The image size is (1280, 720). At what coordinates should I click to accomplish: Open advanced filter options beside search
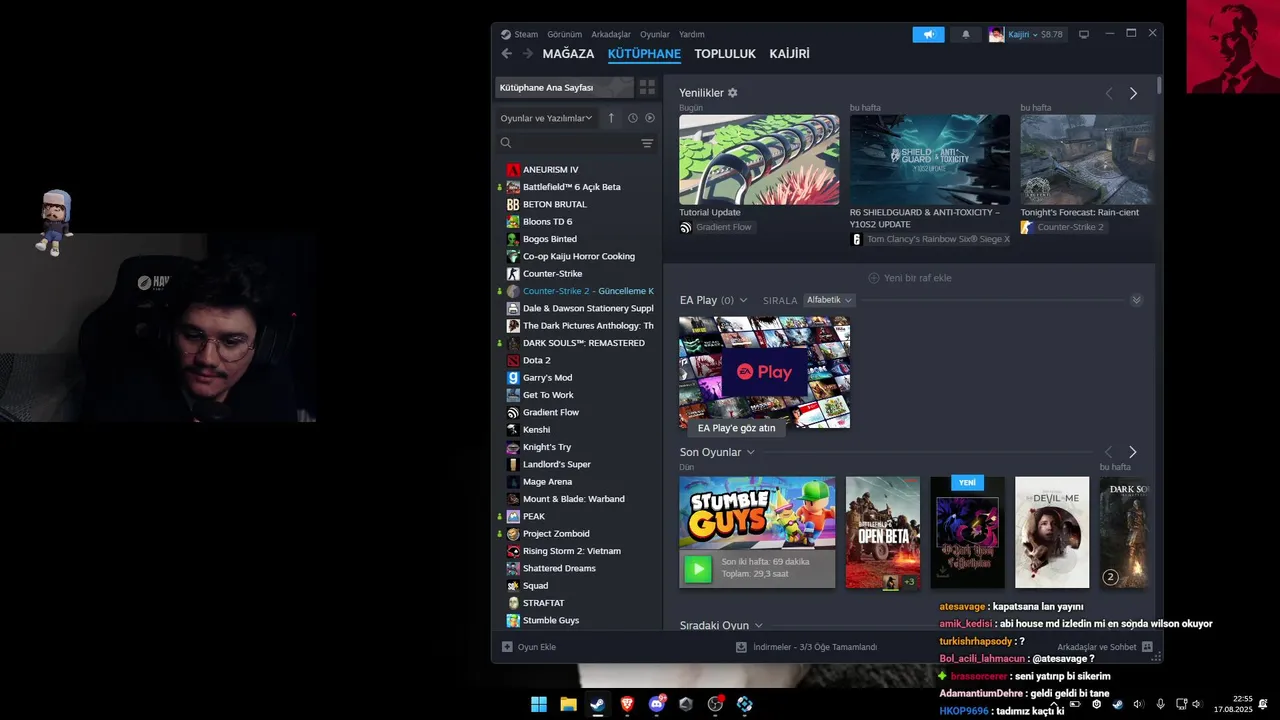[x=647, y=143]
